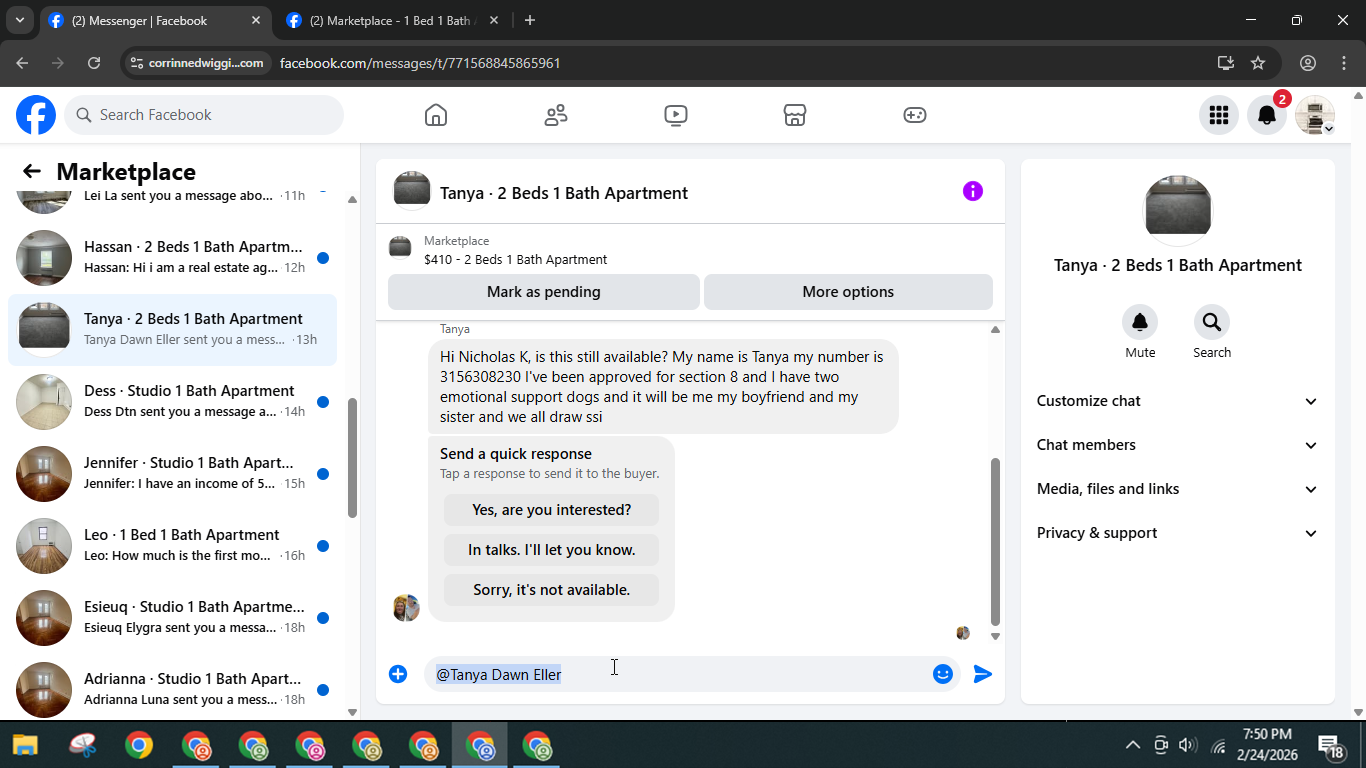Open the Friends icon in top navigation
The image size is (1366, 768).
[556, 115]
